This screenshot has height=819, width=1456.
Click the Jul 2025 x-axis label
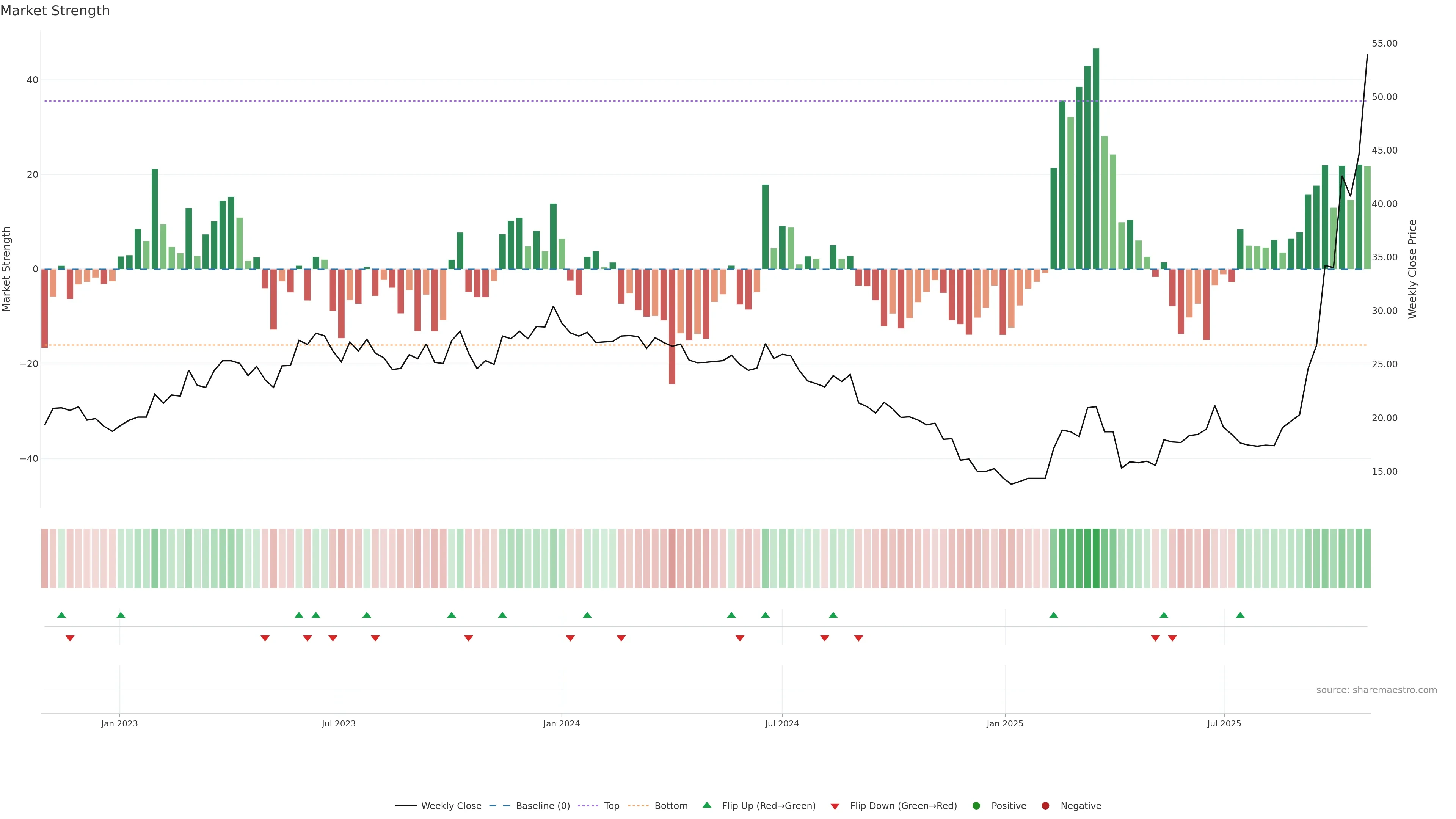point(1224,723)
